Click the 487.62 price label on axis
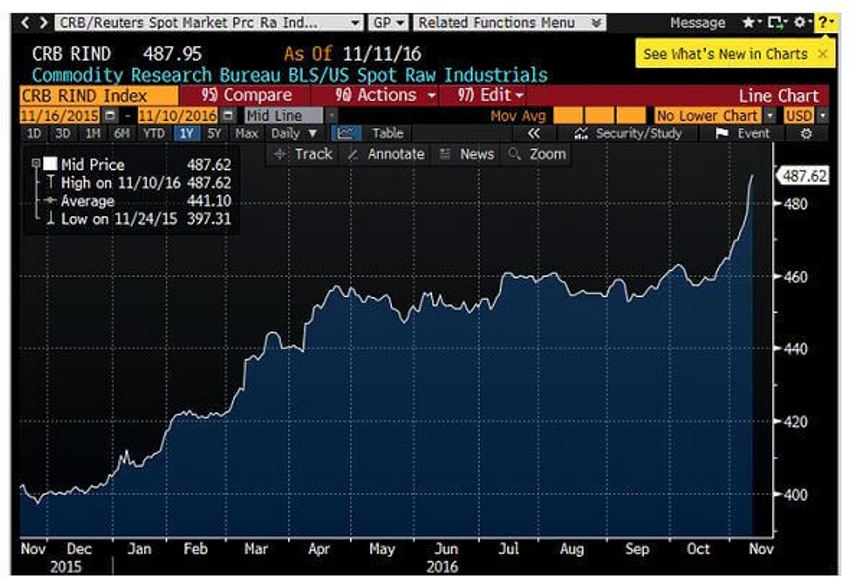This screenshot has width=850, height=586. [804, 176]
